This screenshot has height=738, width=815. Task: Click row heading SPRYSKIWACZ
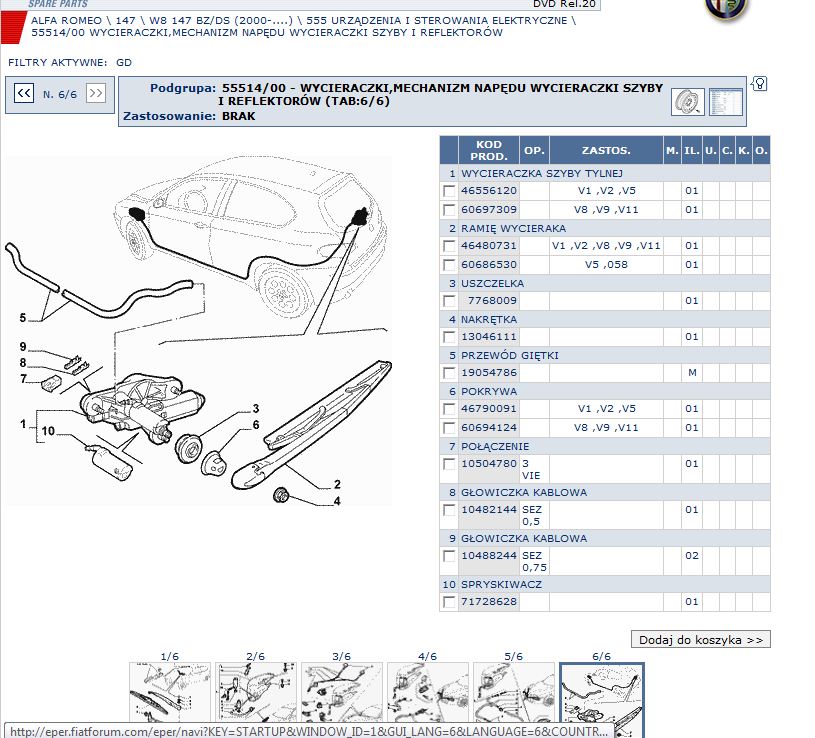click(x=501, y=585)
